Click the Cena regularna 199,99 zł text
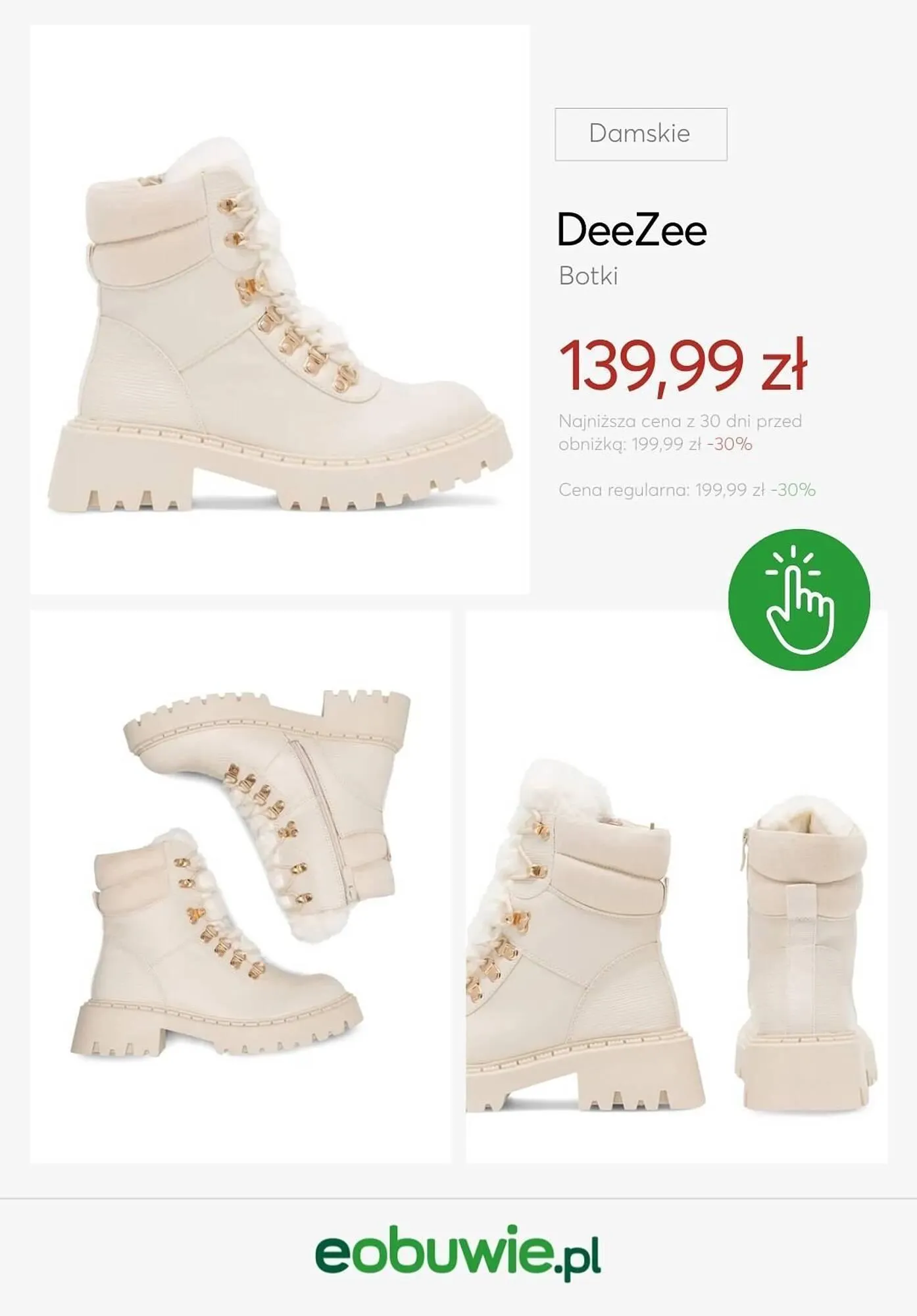The width and height of the screenshot is (917, 1316). (662, 490)
